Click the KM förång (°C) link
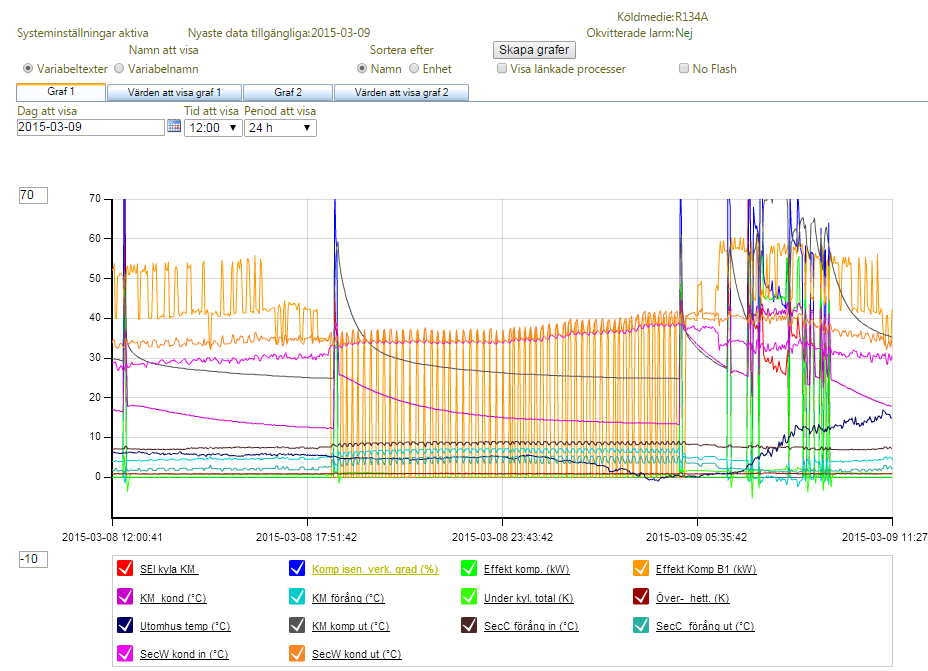 pyautogui.click(x=348, y=598)
